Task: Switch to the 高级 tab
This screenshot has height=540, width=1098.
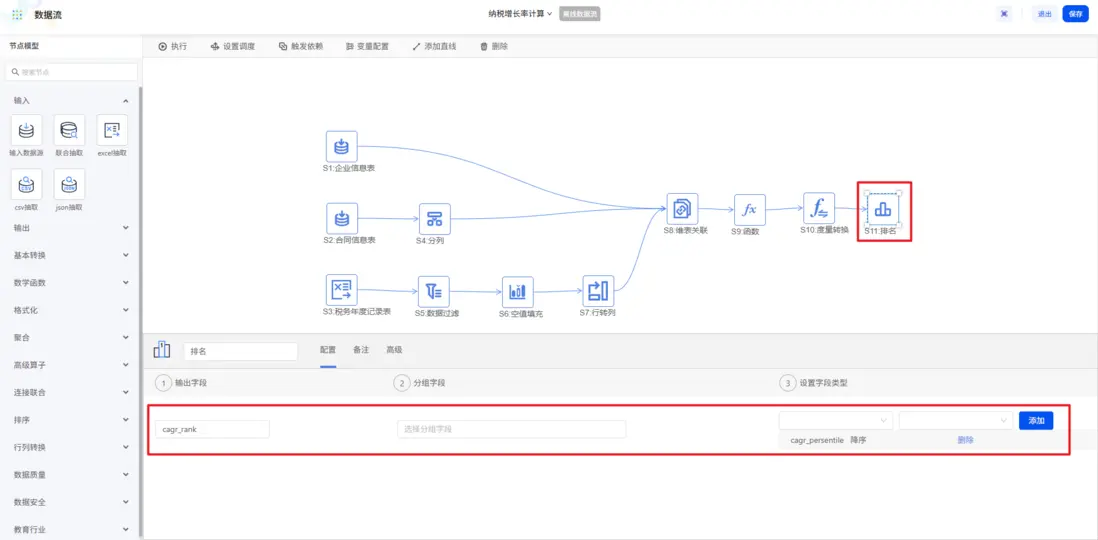Action: click(394, 350)
